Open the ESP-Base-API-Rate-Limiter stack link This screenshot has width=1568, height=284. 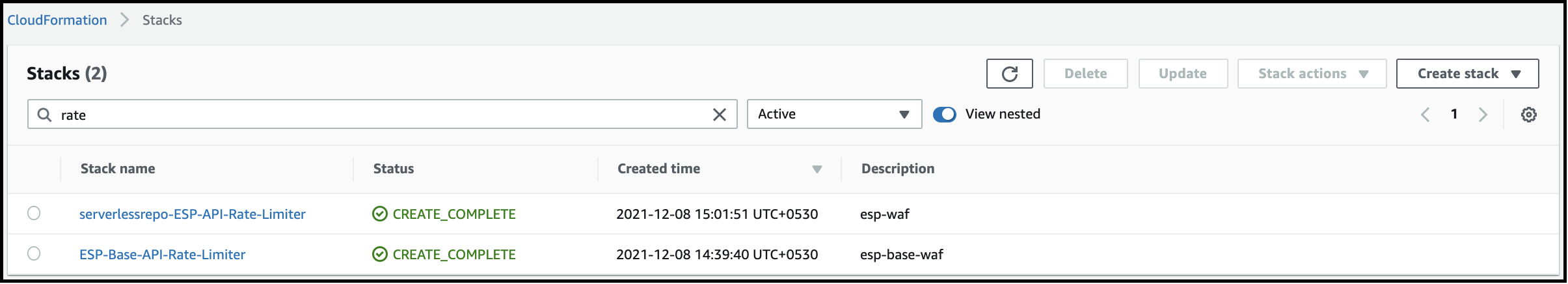click(x=163, y=255)
